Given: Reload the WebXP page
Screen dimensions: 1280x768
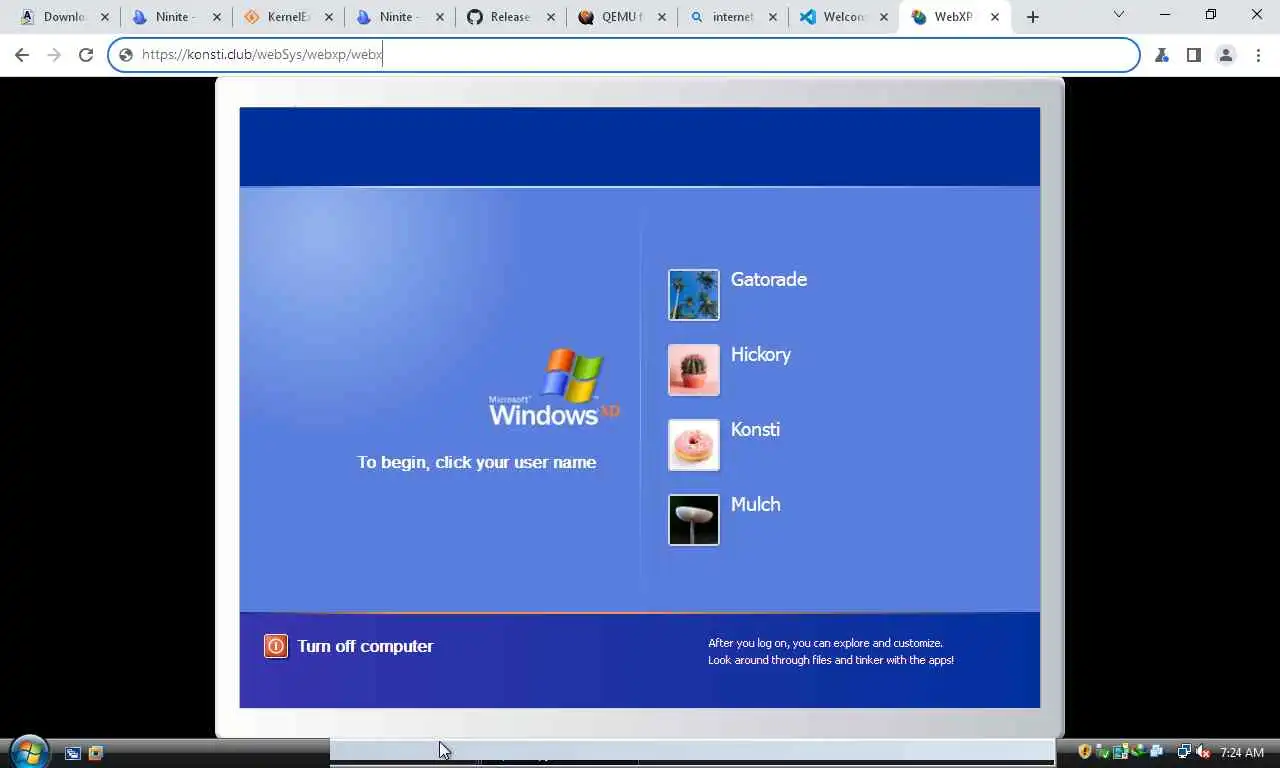Looking at the screenshot, I should coord(86,55).
